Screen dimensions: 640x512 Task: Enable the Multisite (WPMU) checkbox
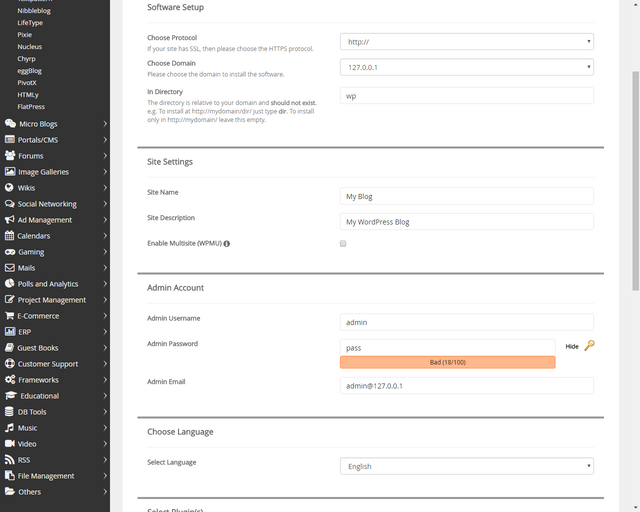click(x=343, y=243)
